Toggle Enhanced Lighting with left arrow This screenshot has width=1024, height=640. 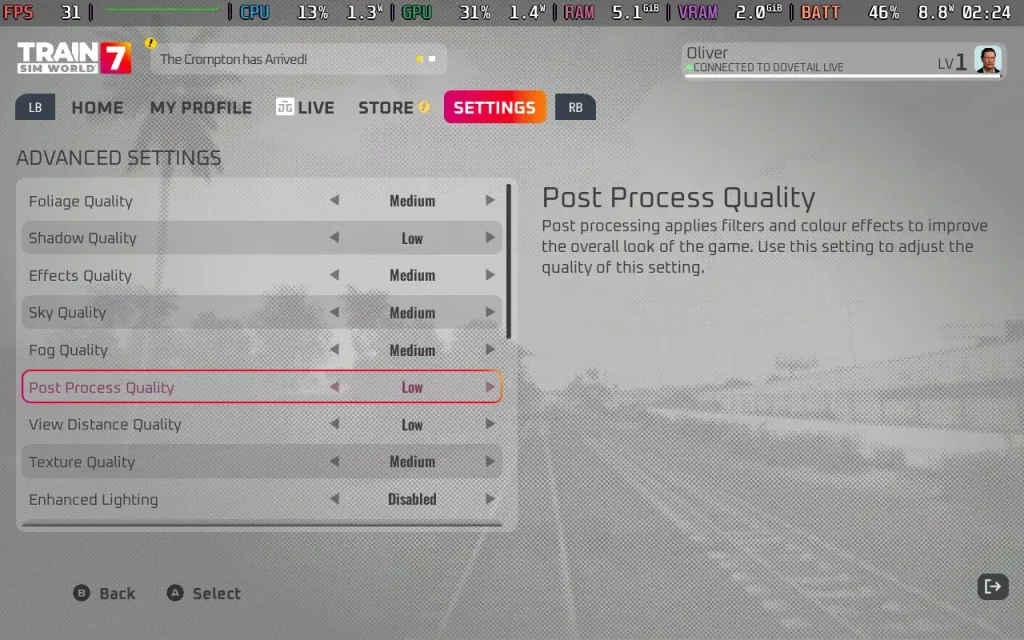click(x=334, y=499)
